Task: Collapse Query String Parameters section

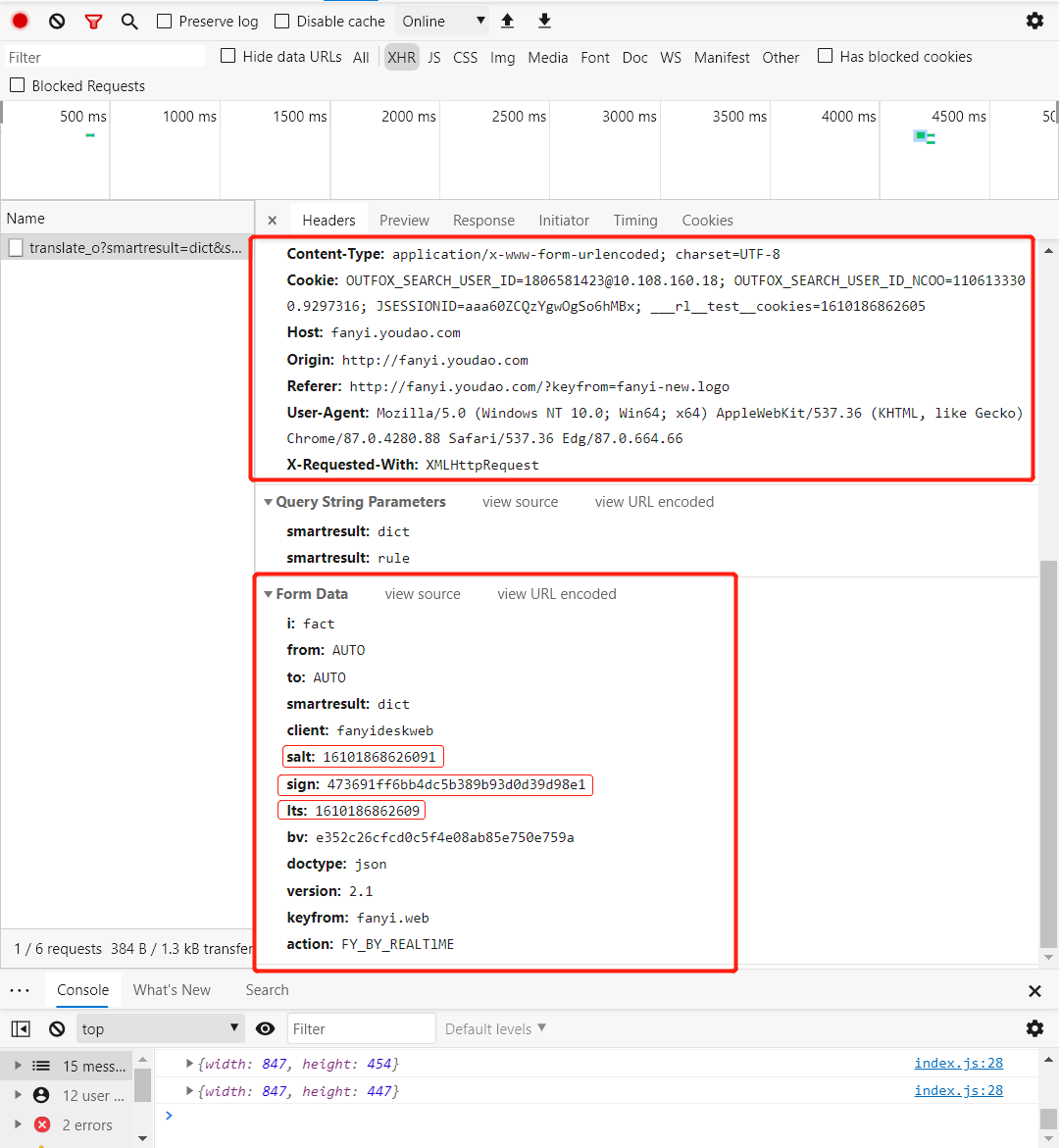Action: [268, 502]
